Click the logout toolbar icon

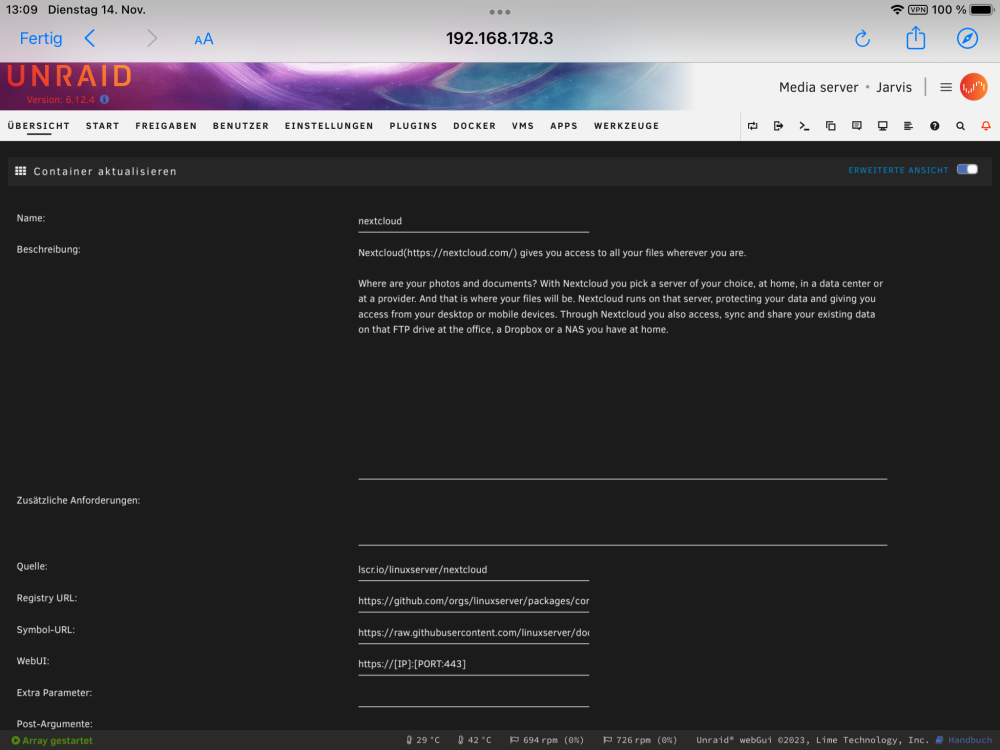point(778,126)
